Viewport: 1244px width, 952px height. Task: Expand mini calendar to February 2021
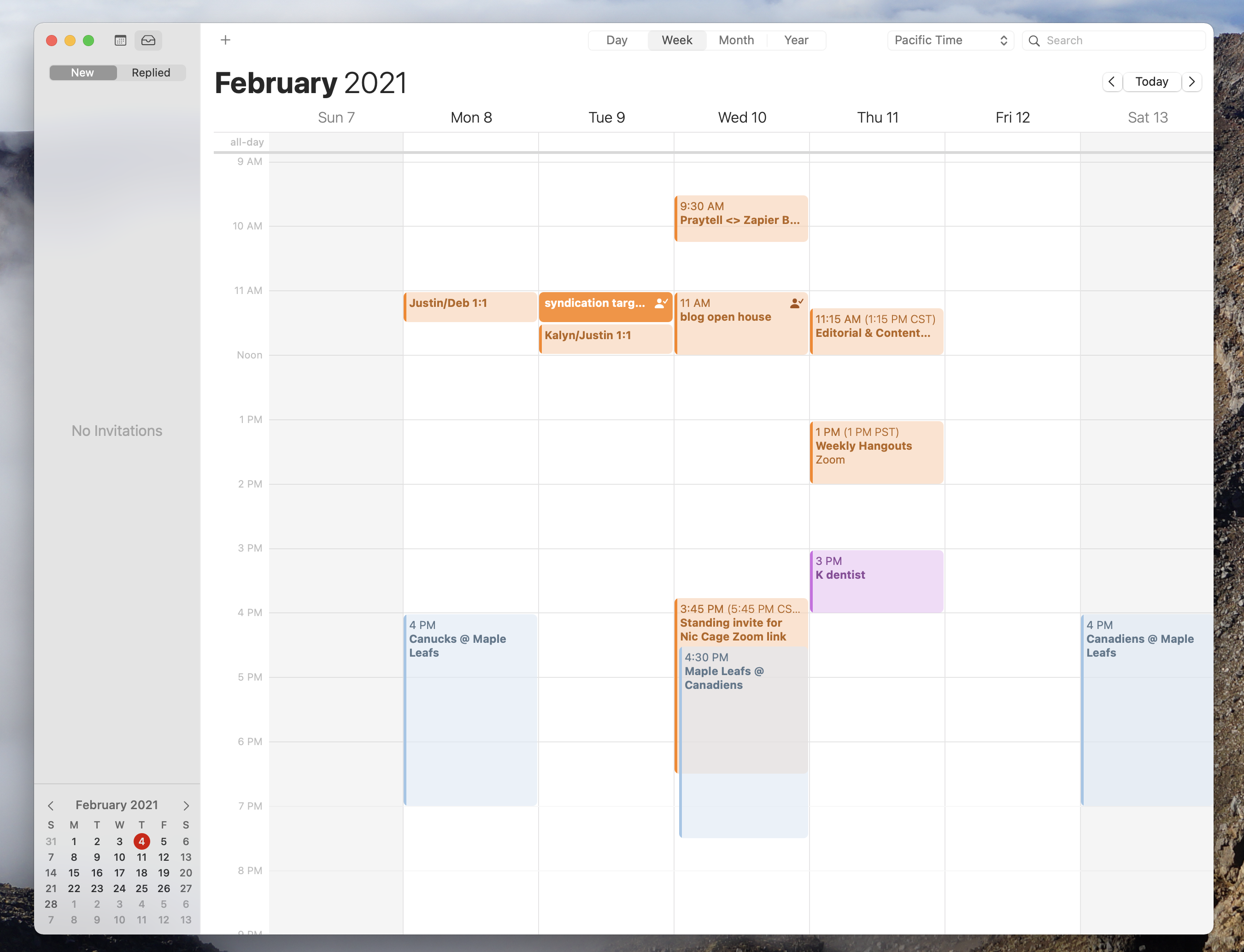pos(117,805)
